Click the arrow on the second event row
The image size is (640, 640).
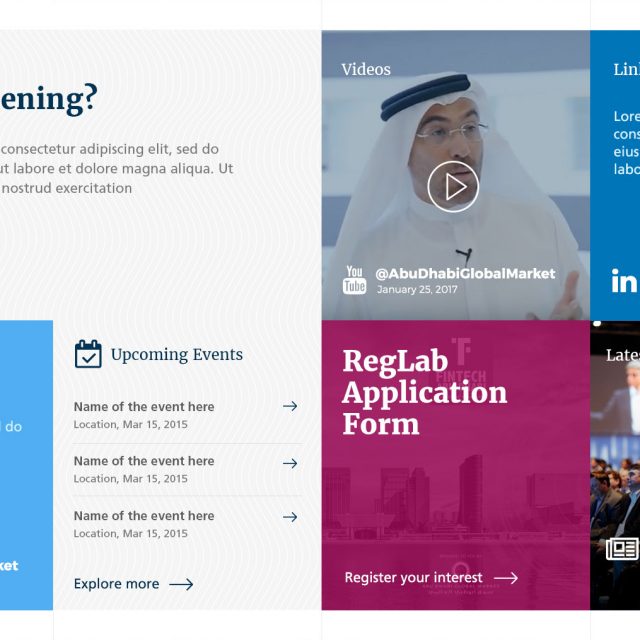290,463
